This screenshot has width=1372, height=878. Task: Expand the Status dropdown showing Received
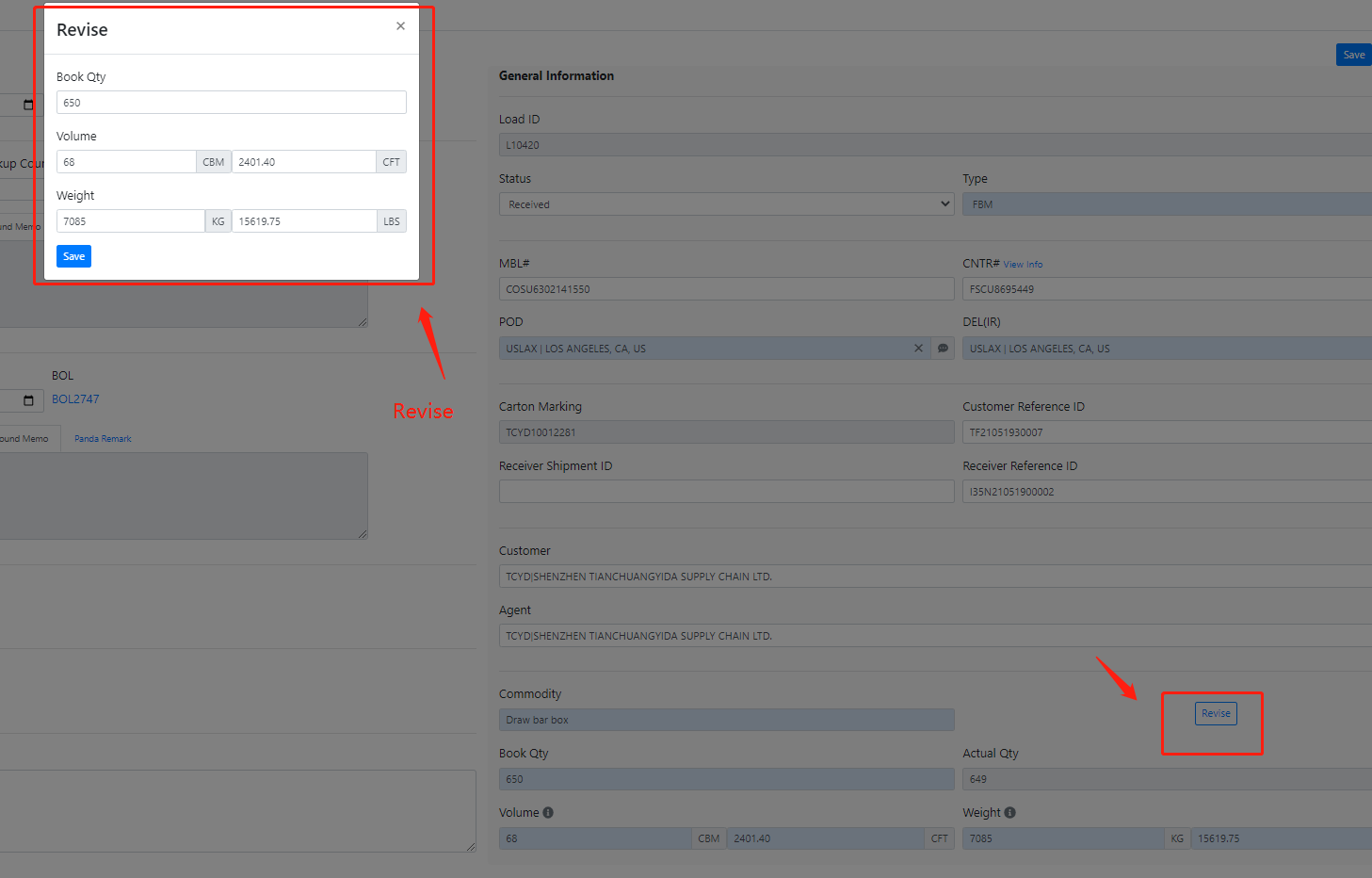coord(725,204)
